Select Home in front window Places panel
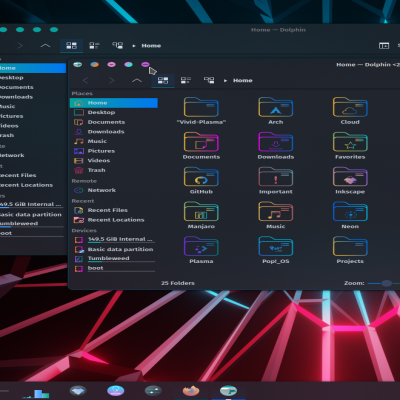This screenshot has width=400, height=400. click(x=114, y=103)
